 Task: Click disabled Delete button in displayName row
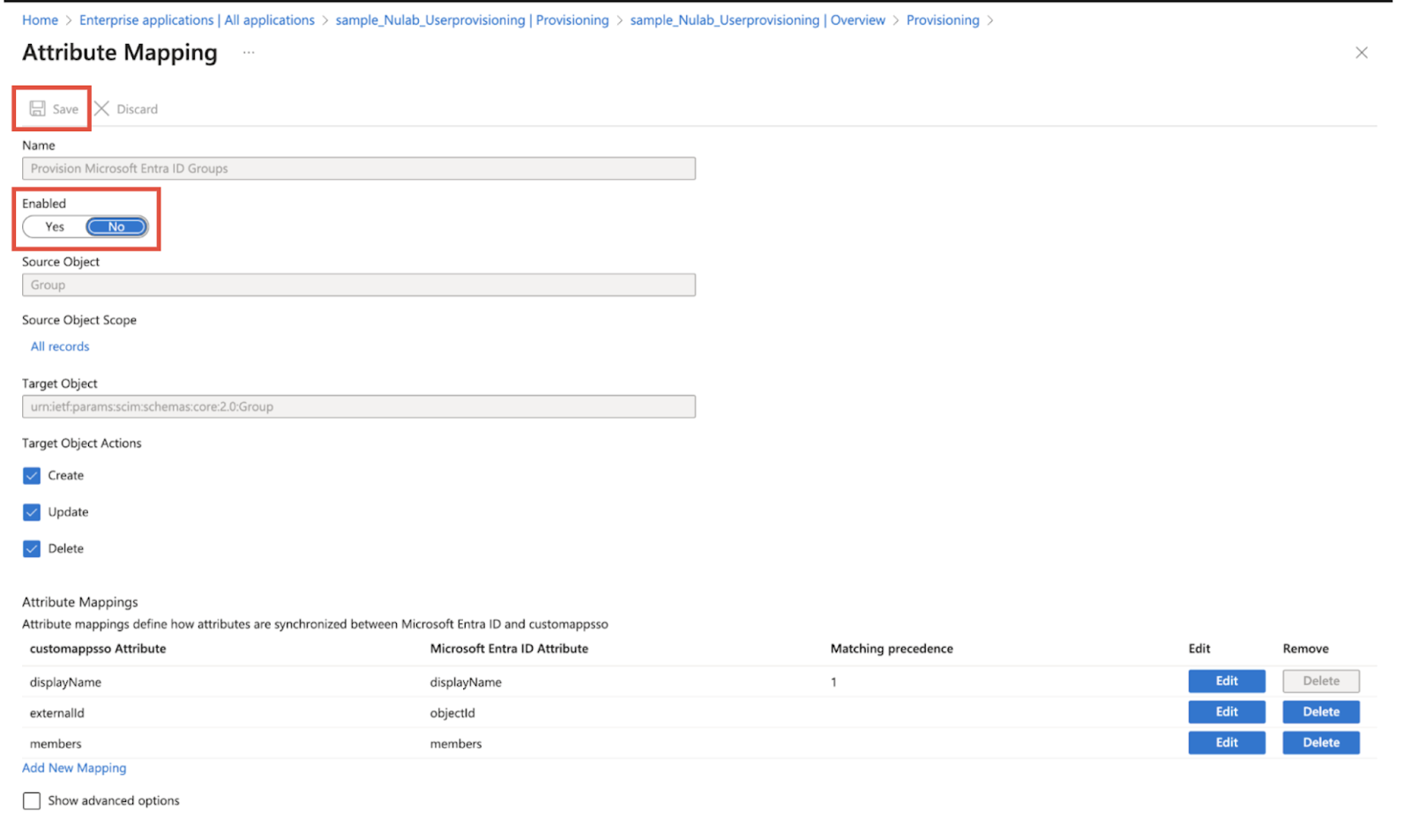pos(1321,681)
